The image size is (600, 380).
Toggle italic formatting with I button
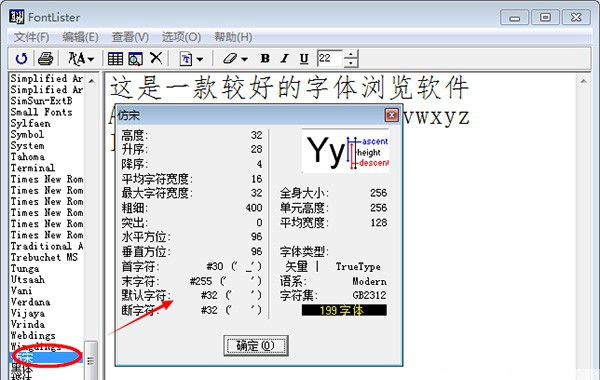coord(284,59)
